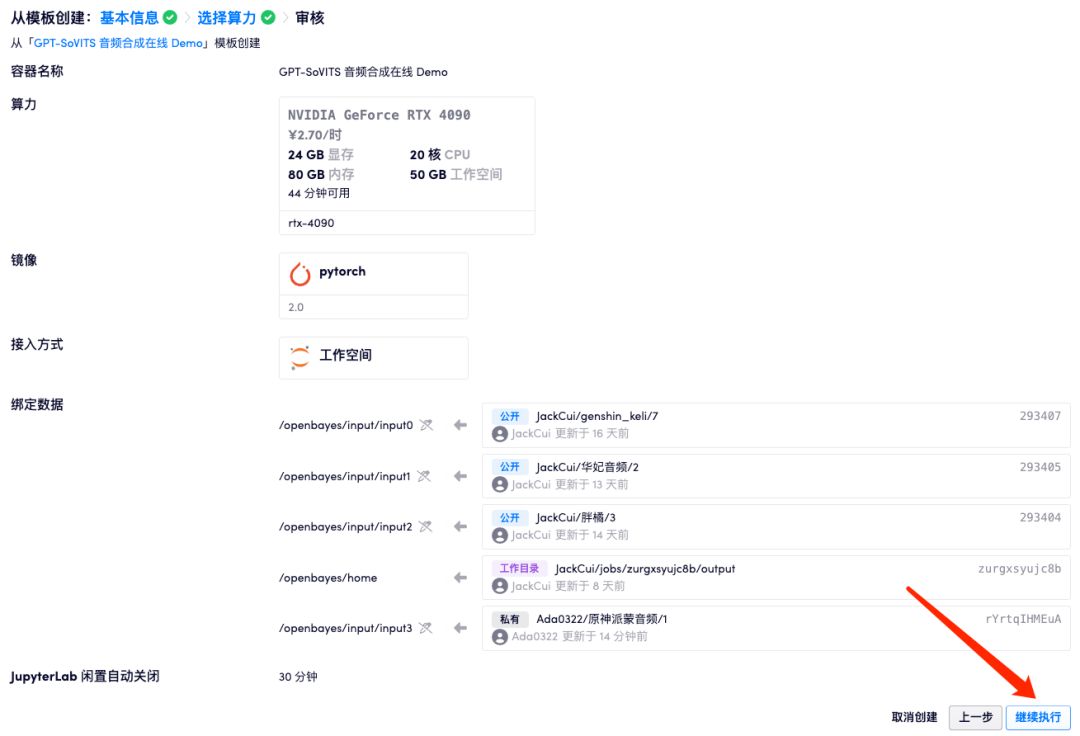Click path /openbayes/input/input0
The width and height of the screenshot is (1080, 736).
pyautogui.click(x=346, y=425)
